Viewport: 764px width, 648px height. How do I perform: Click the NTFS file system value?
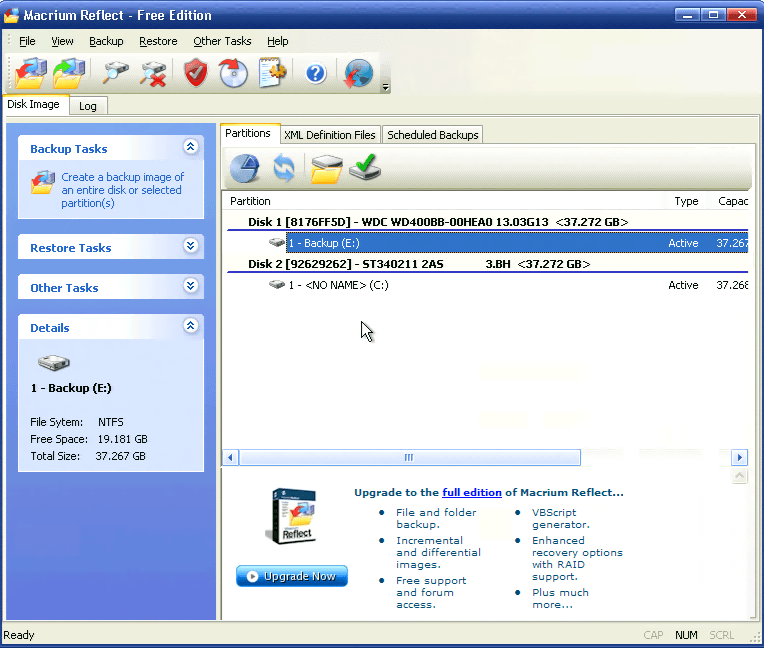[x=111, y=422]
